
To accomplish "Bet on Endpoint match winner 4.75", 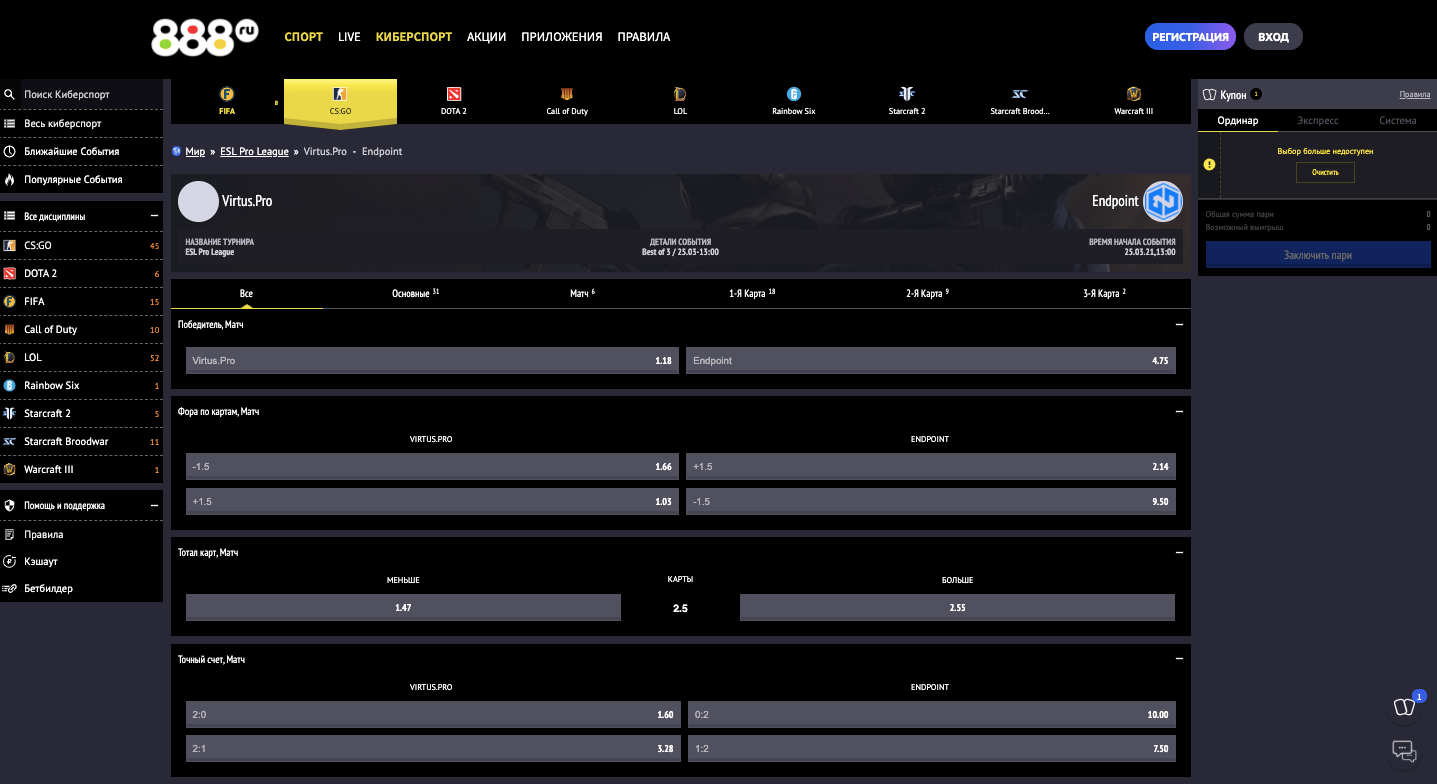I will tap(930, 360).
